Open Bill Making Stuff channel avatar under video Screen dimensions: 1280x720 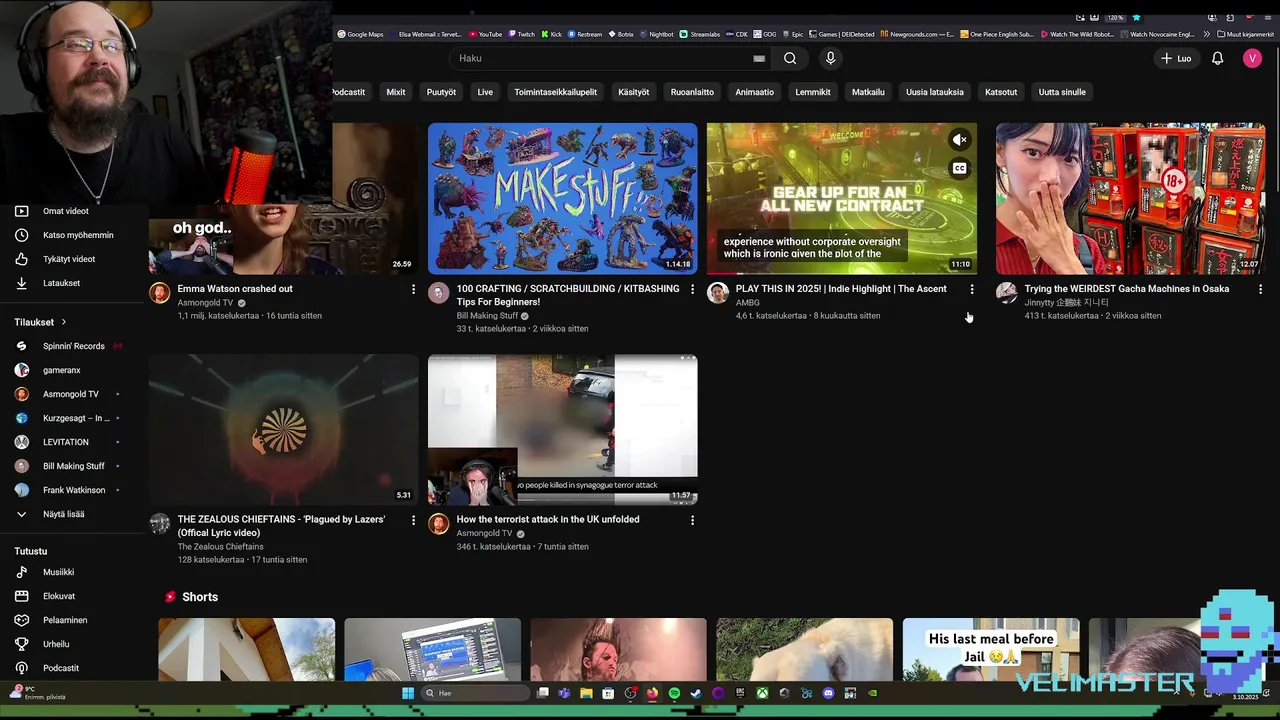coord(438,292)
